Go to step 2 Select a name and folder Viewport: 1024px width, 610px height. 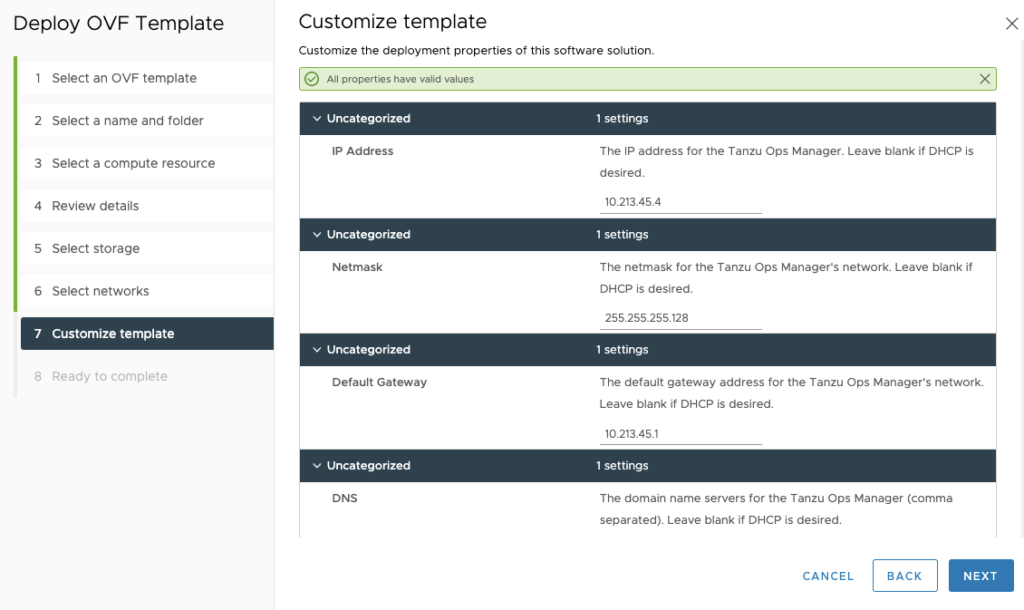147,121
